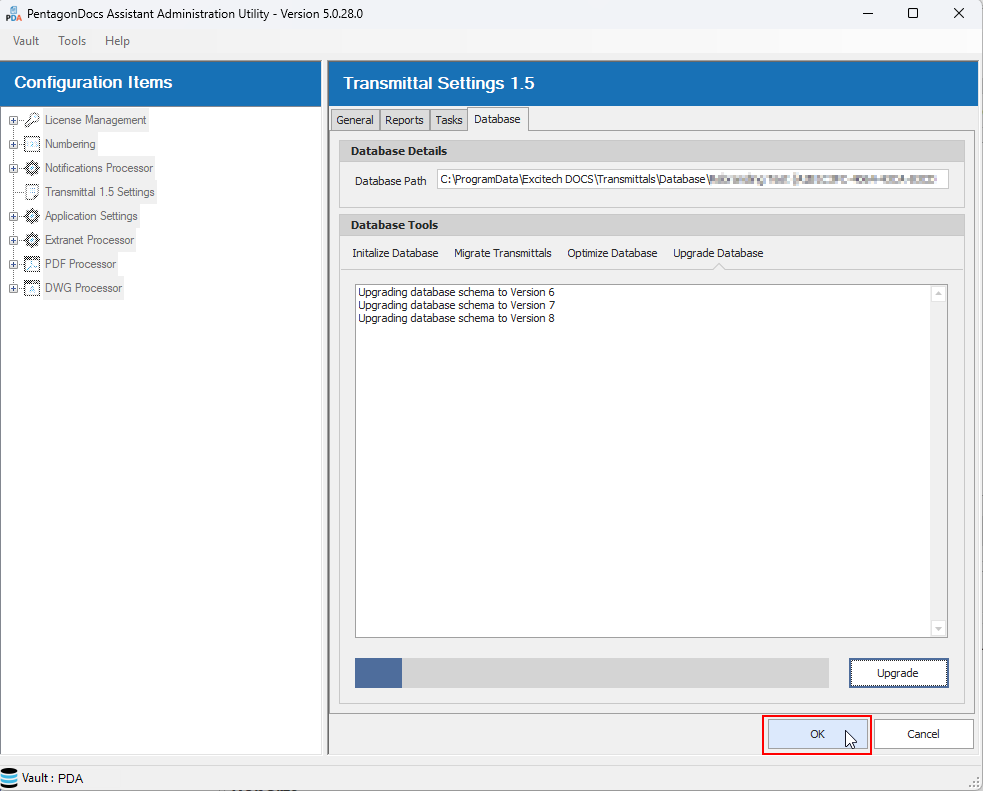The image size is (983, 791).
Task: Click the Notifications Processor gear icon
Action: coord(32,168)
